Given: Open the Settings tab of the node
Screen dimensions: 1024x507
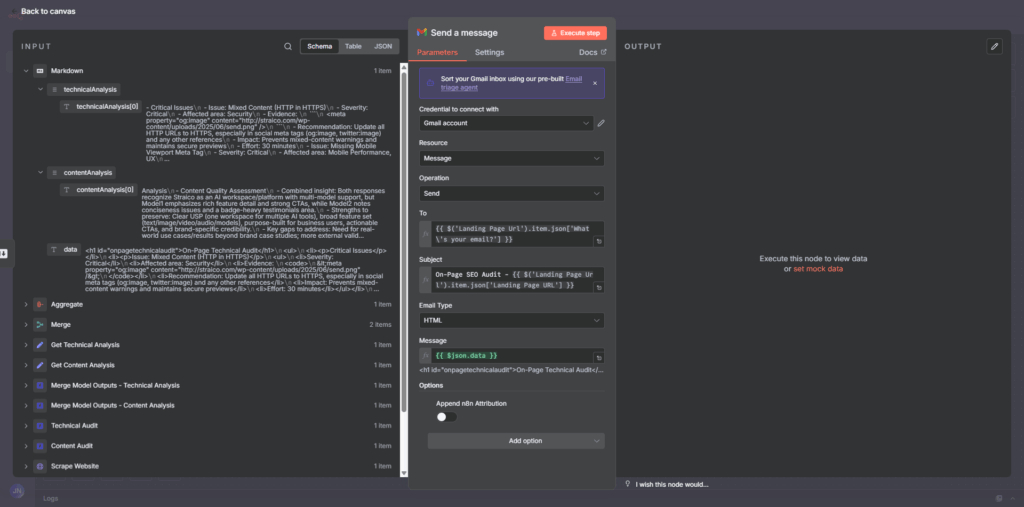Looking at the screenshot, I should (x=489, y=52).
